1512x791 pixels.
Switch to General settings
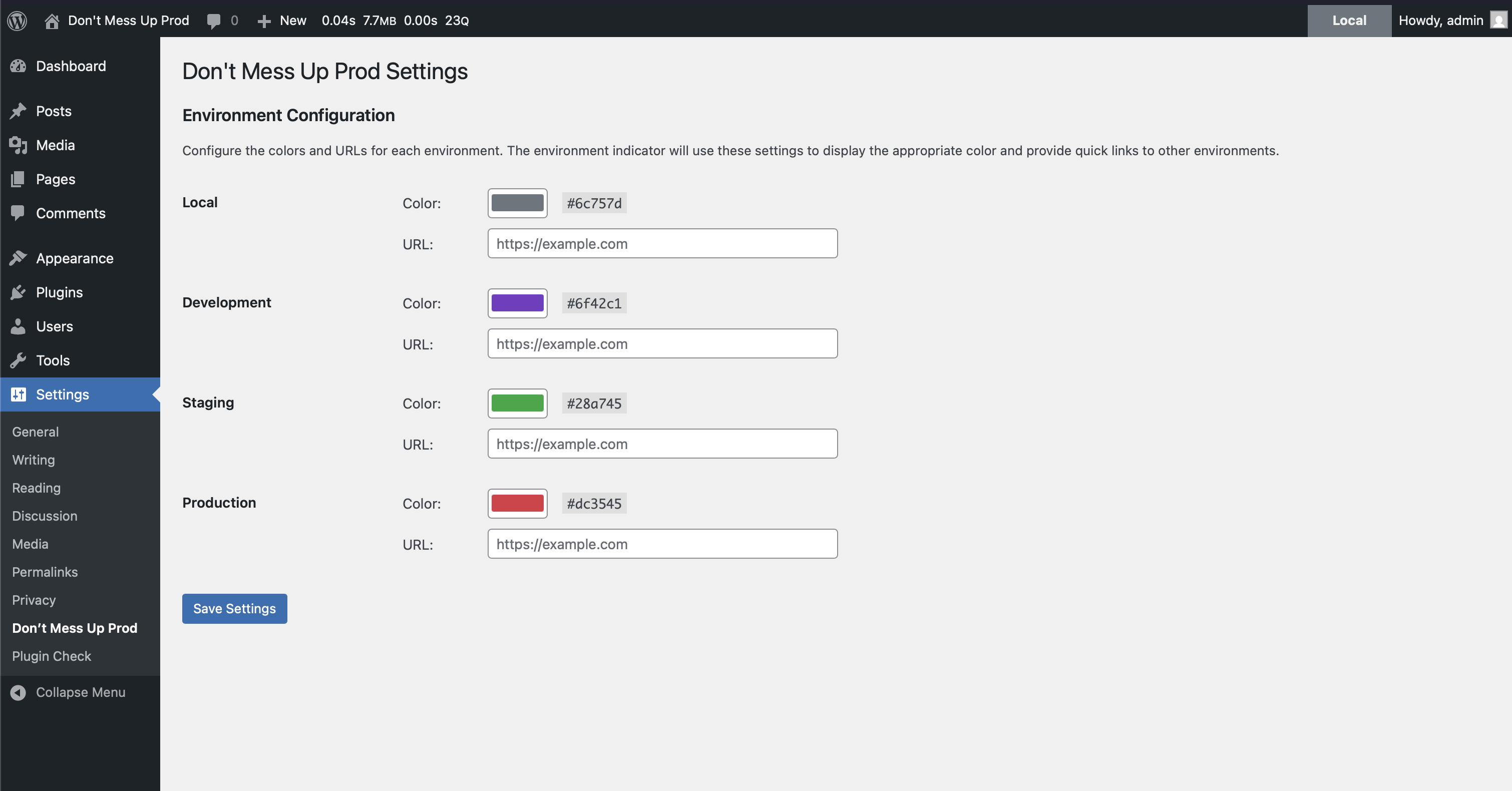35,431
